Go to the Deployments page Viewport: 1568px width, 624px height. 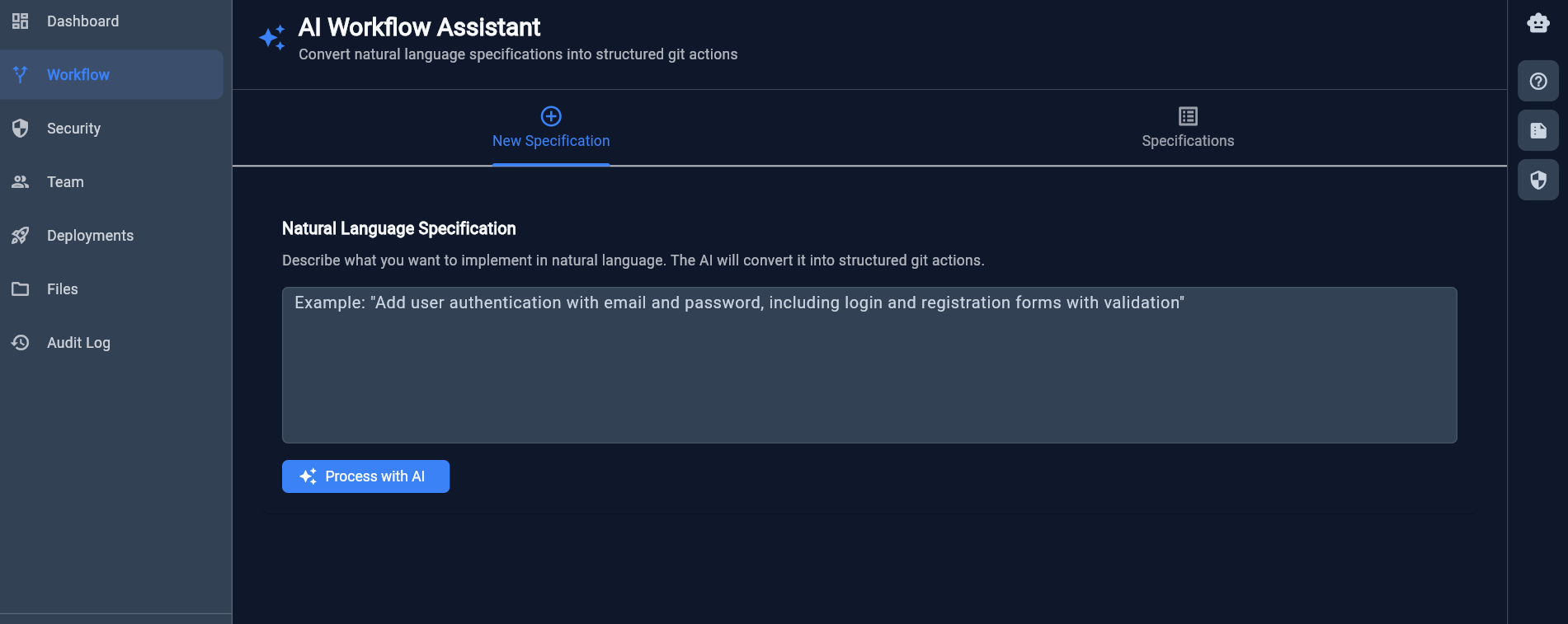coord(90,236)
